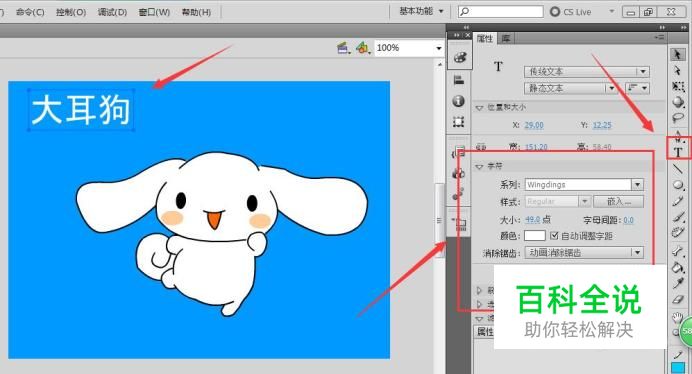Select the Oval shape tool
The height and width of the screenshot is (374, 692).
pos(678,185)
